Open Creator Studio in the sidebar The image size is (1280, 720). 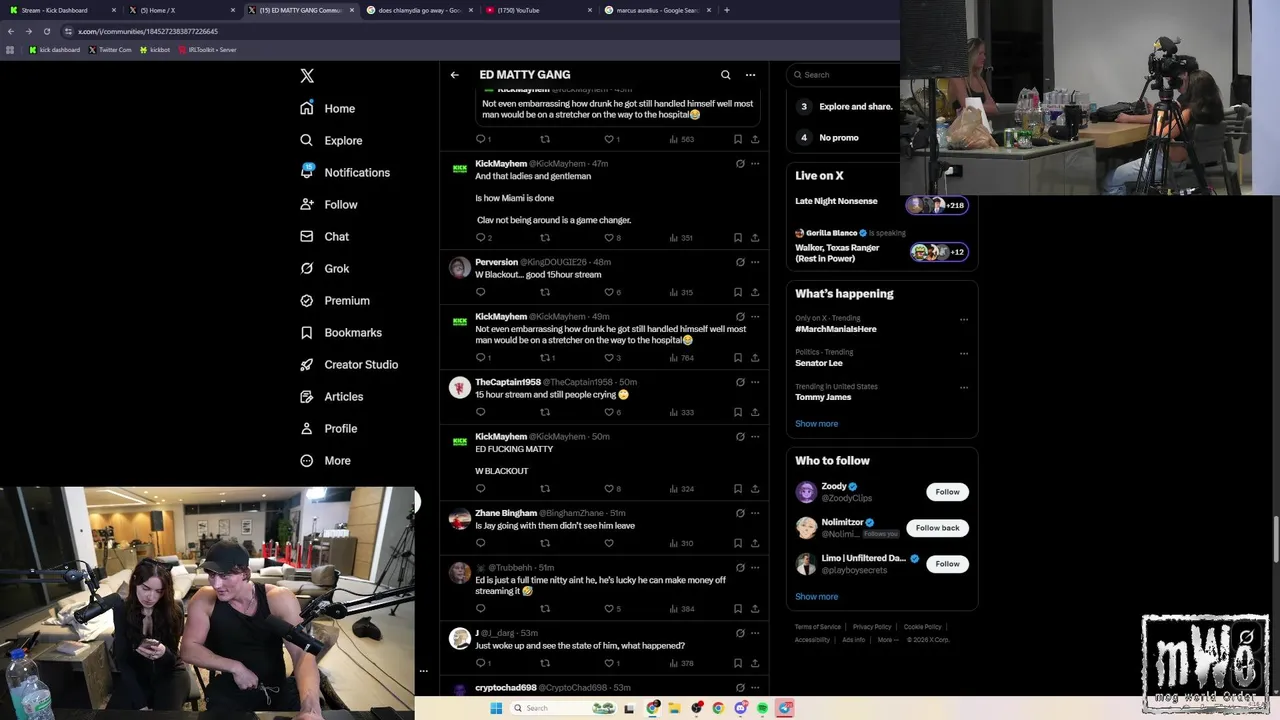pyautogui.click(x=349, y=365)
